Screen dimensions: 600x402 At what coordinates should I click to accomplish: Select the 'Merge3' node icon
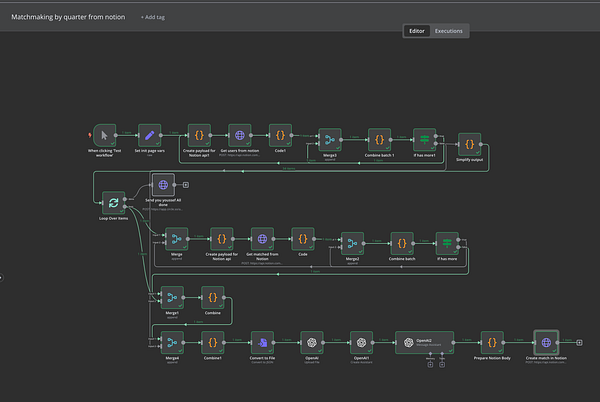coord(328,139)
